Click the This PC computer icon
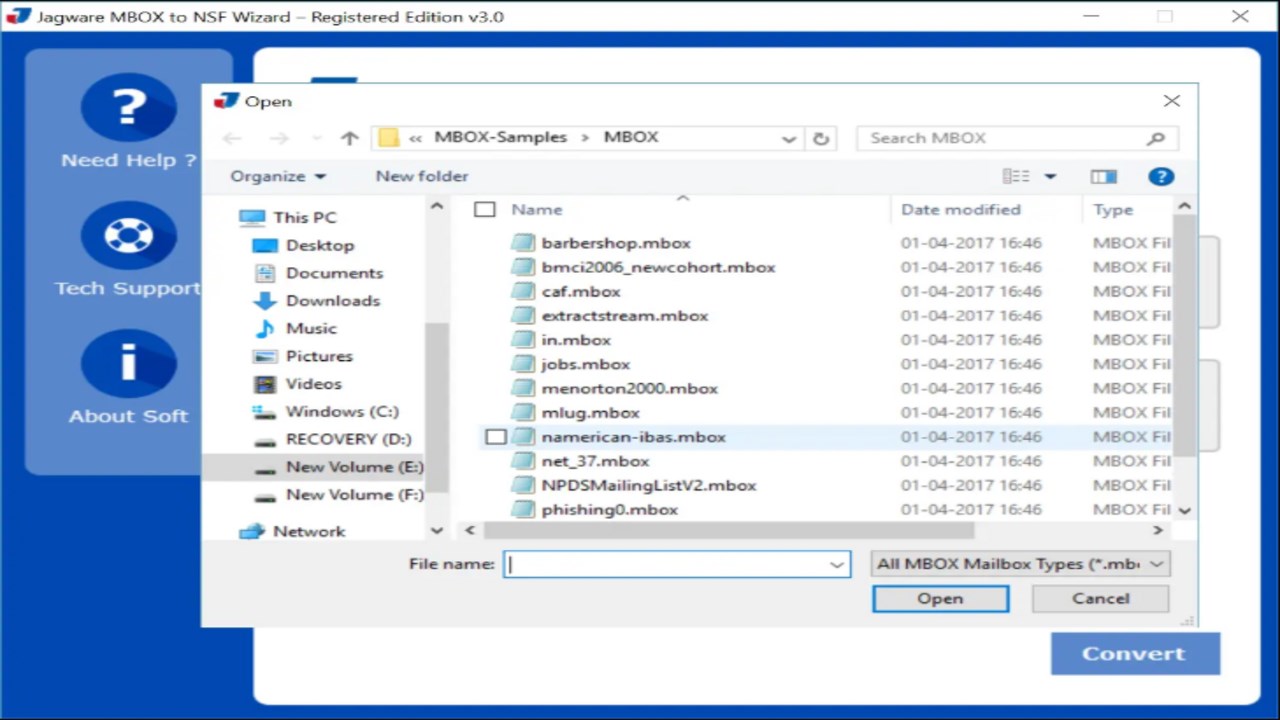The image size is (1280, 720). tap(252, 217)
